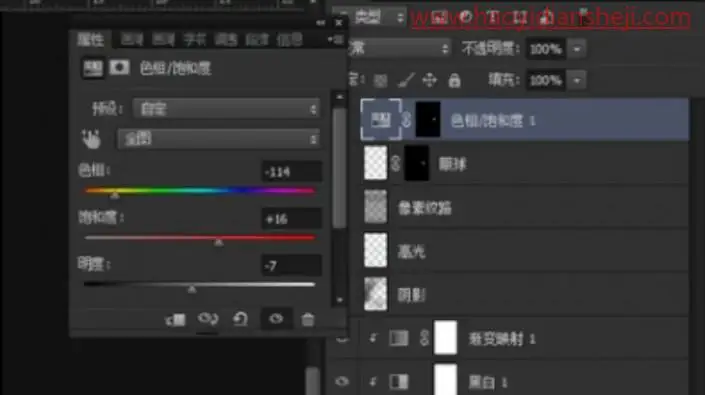
Task: Open the 预设 preset dropdown
Action: coord(227,109)
